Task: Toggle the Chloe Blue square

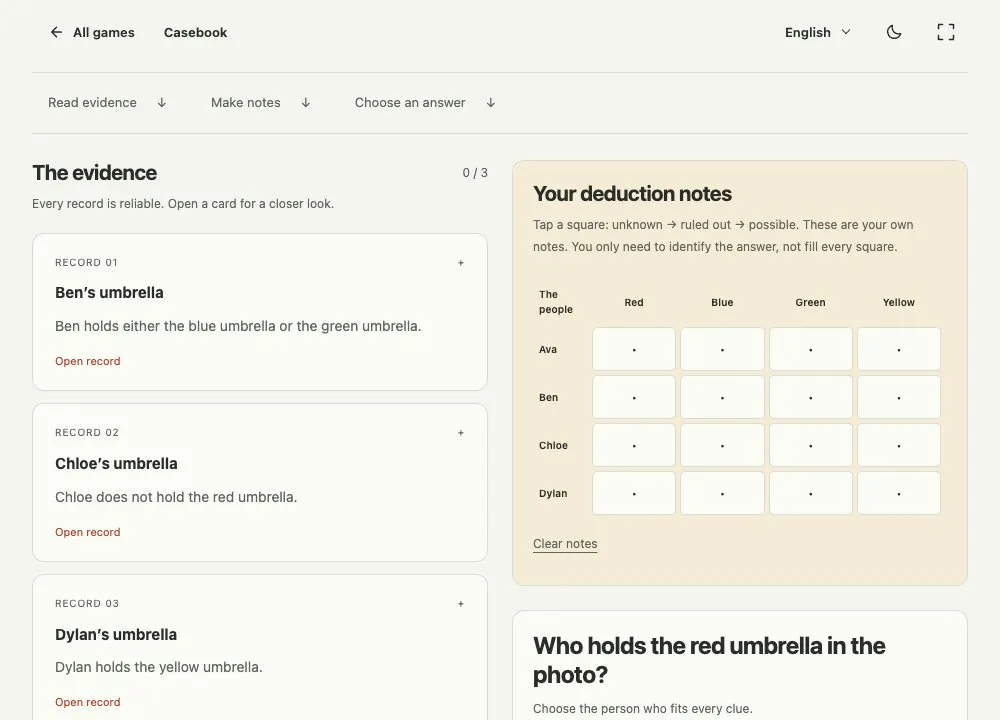Action: [722, 445]
